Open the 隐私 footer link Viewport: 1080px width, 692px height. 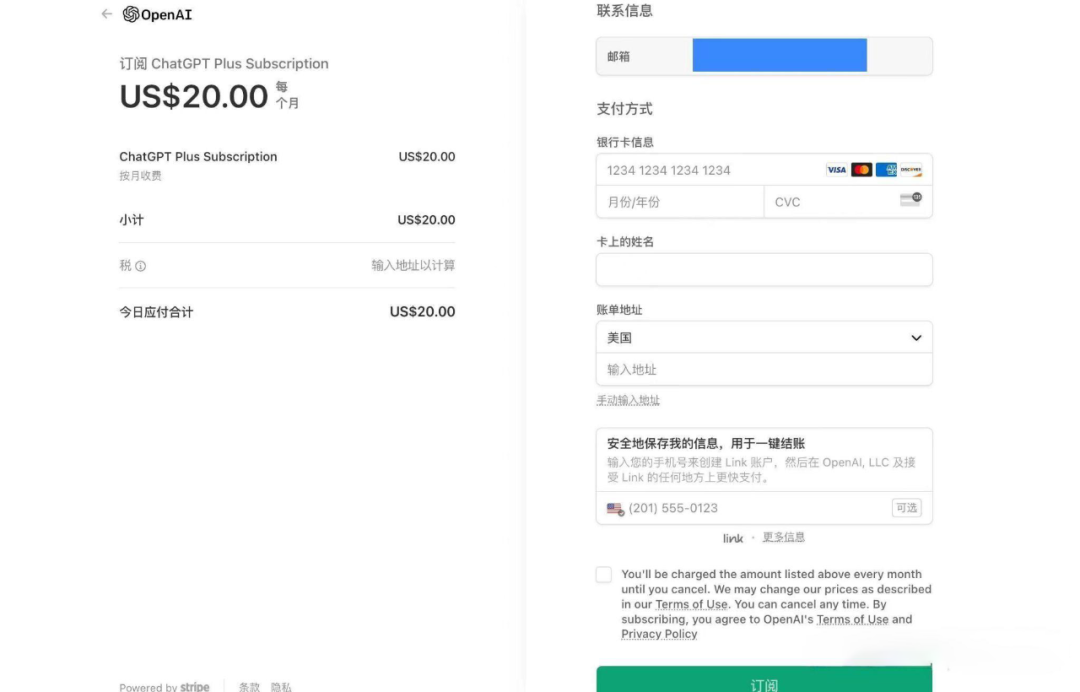(281, 686)
